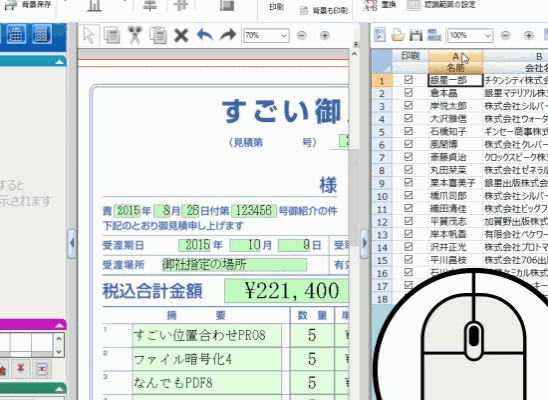
Task: Click up arrow of small list box
Action: click(x=59, y=339)
